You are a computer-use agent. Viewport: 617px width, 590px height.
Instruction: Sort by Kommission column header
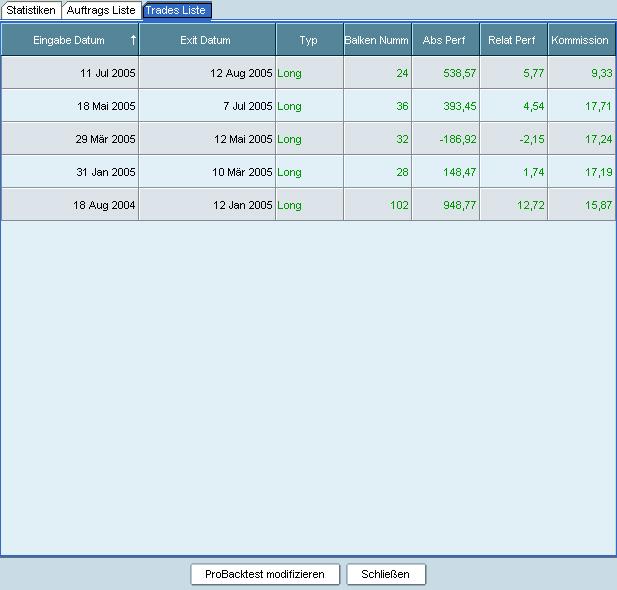pos(582,40)
